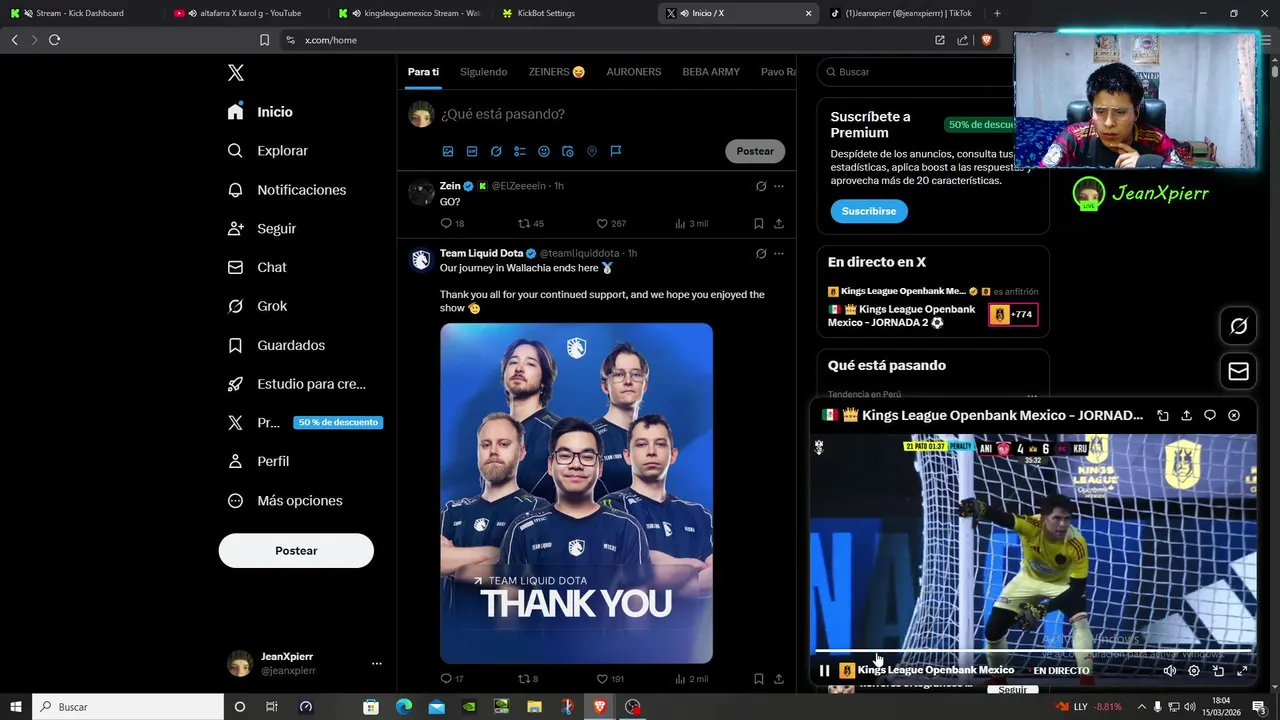The width and height of the screenshot is (1280, 720).
Task: Share Zein's GO? post
Action: pos(779,223)
